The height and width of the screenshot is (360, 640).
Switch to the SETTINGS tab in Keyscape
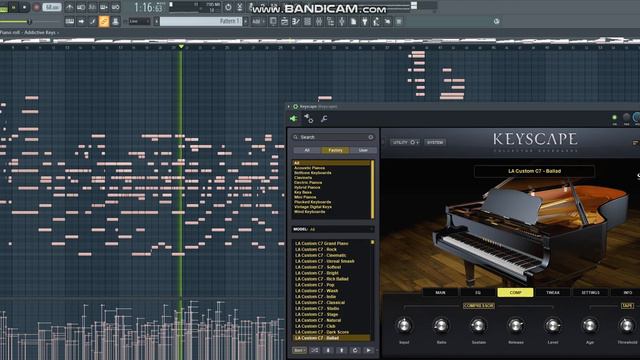pyautogui.click(x=590, y=293)
